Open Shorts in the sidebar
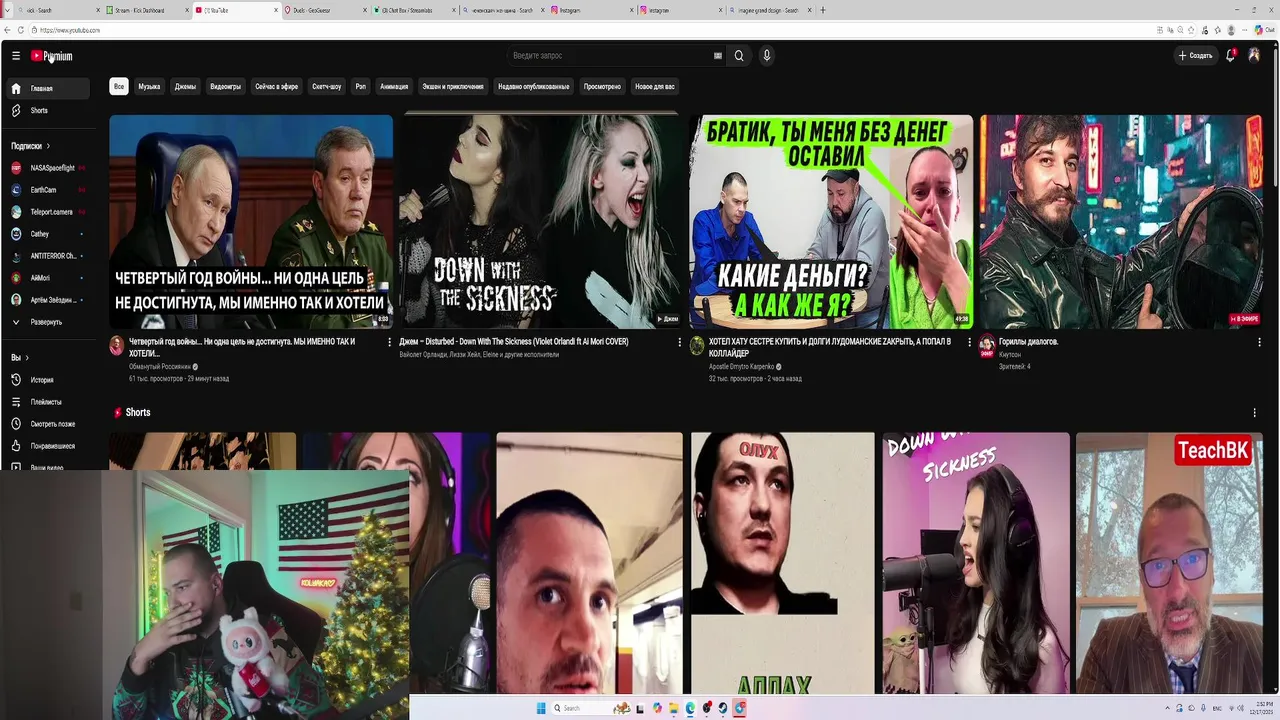This screenshot has width=1280, height=720. (x=47, y=110)
